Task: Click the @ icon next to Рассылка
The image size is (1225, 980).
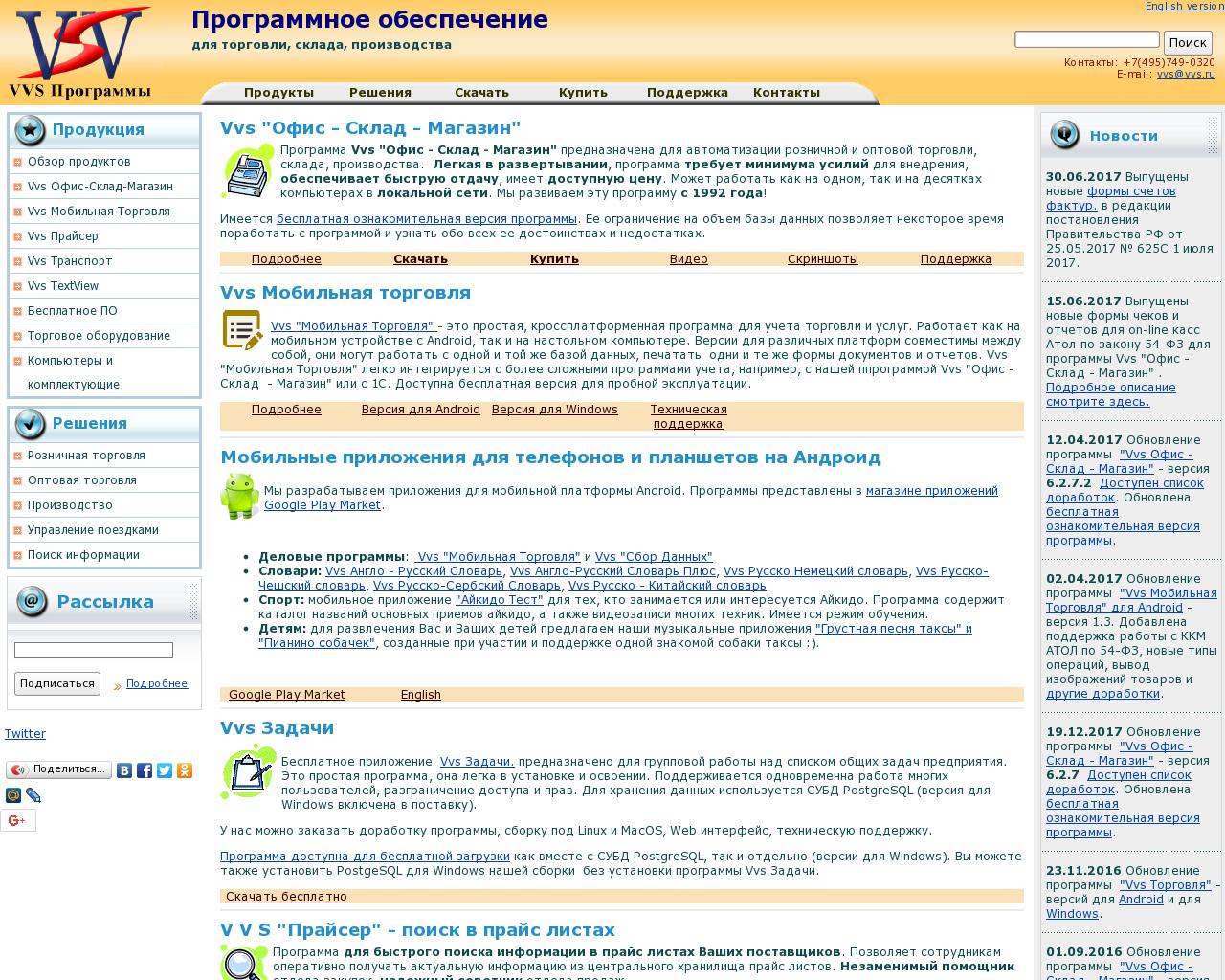Action: [32, 601]
